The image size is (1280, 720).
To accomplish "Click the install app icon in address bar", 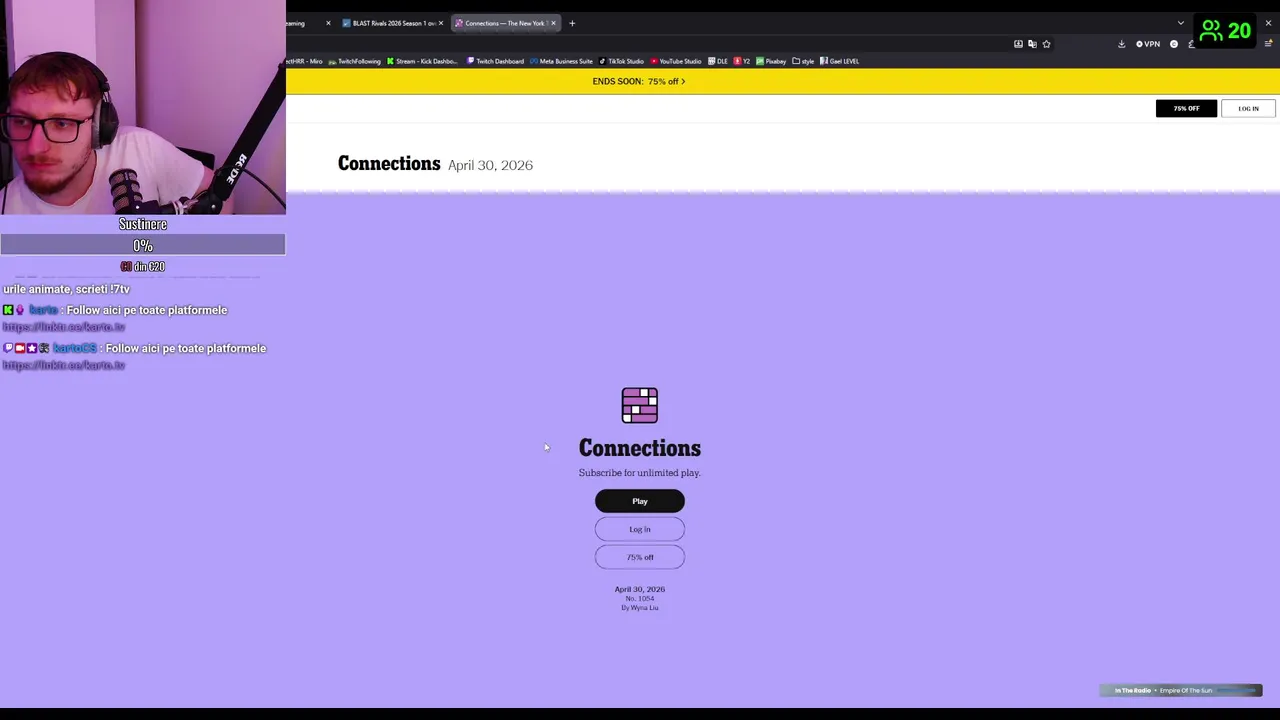I will 1018,44.
